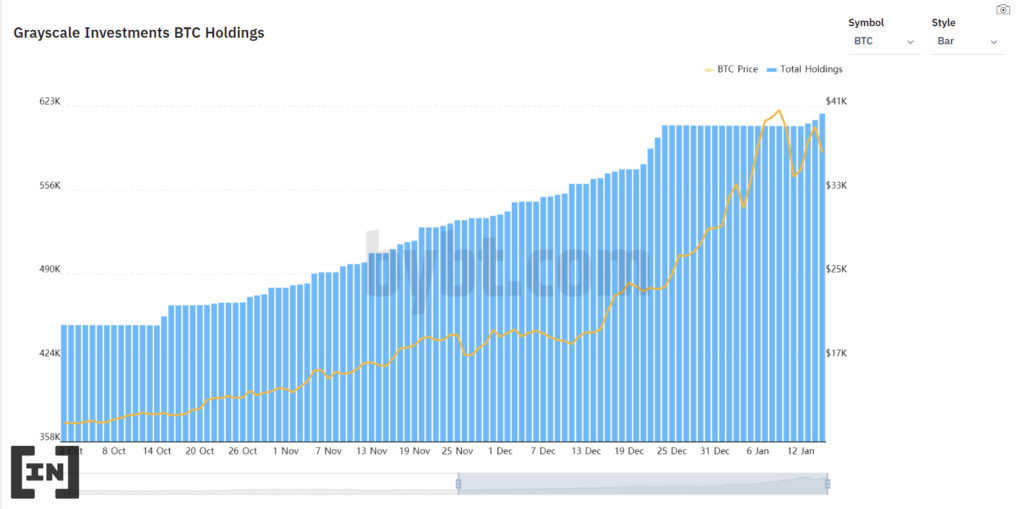The height and width of the screenshot is (509, 1024).
Task: Click the camera screenshot icon
Action: [1002, 9]
